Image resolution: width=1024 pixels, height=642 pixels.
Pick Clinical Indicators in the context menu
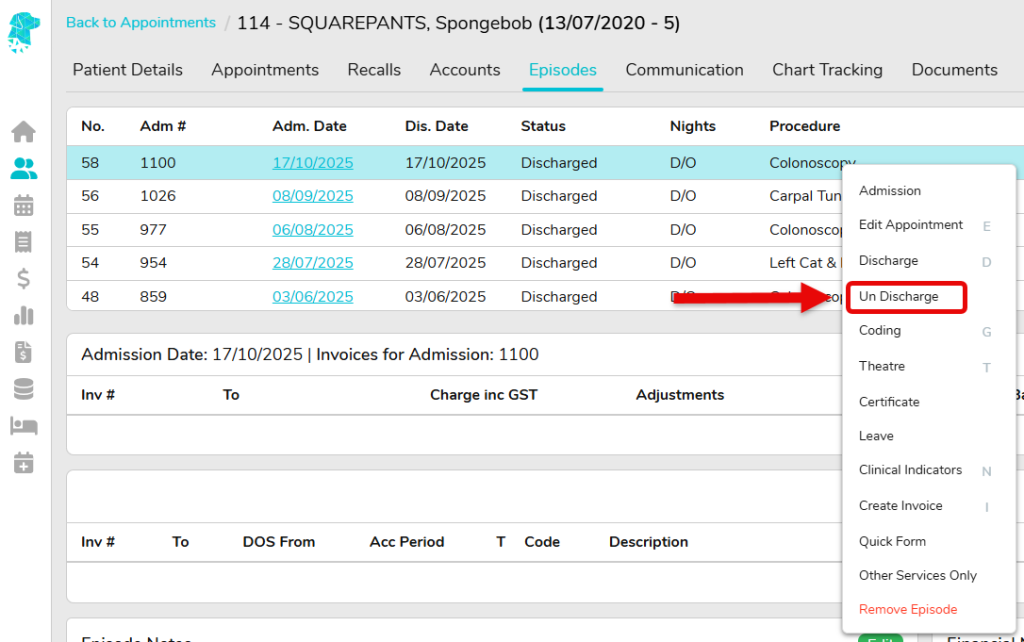coord(910,471)
